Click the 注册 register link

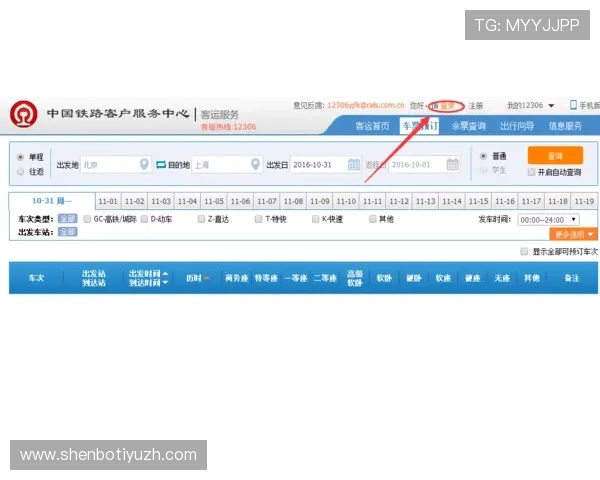coord(476,106)
